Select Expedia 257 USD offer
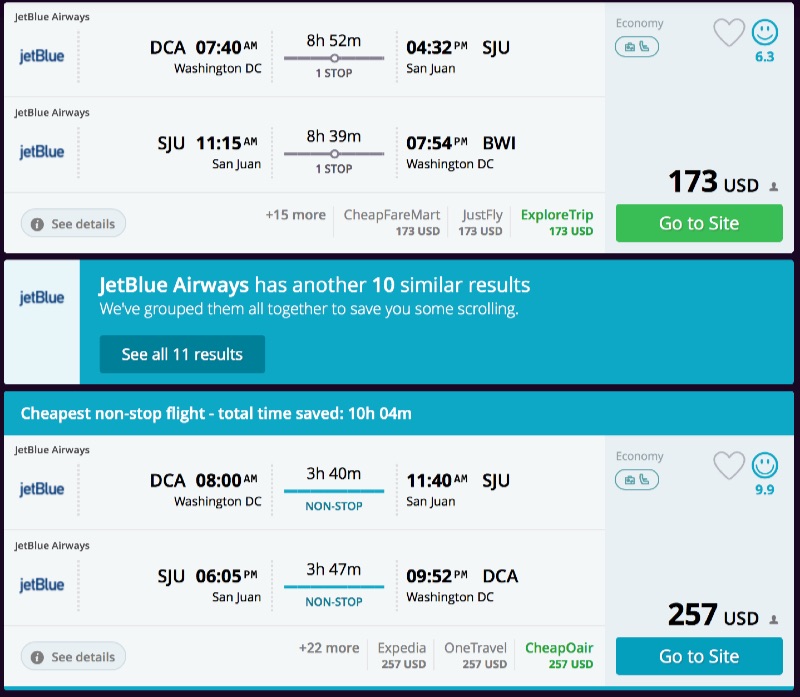The width and height of the screenshot is (800, 697). click(x=401, y=655)
